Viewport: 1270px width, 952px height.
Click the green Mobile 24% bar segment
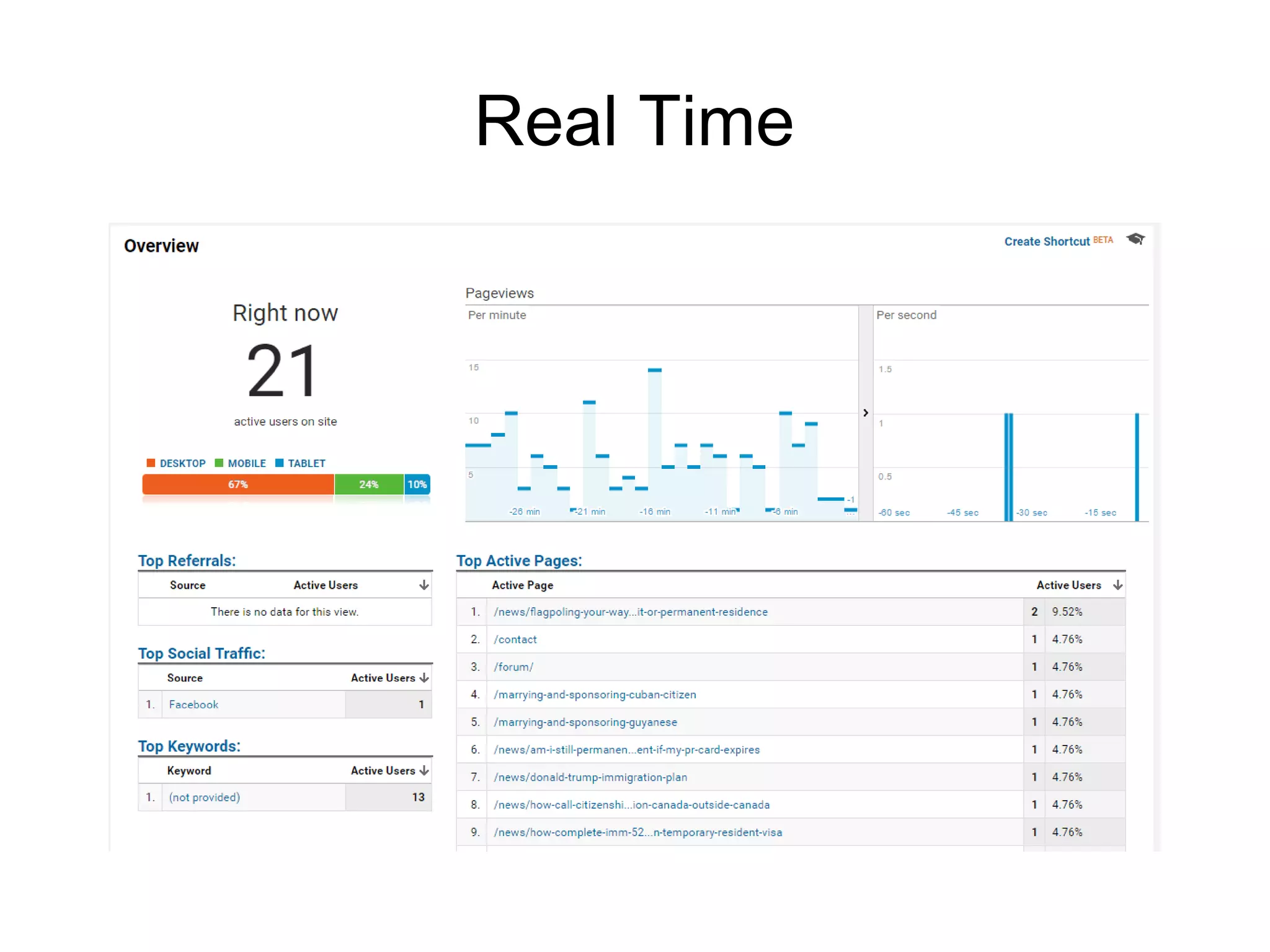click(368, 484)
